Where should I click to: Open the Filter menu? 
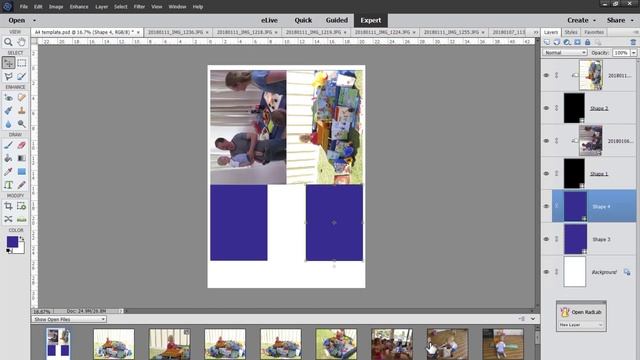[139, 7]
